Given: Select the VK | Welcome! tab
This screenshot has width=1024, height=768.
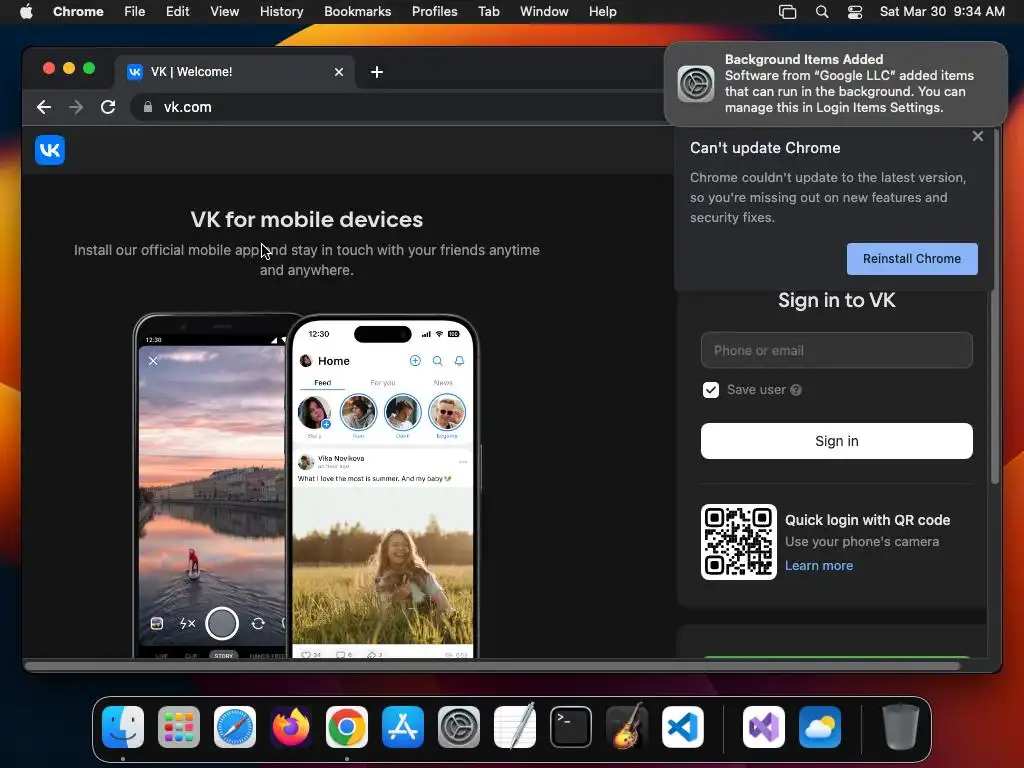Looking at the screenshot, I should [x=235, y=72].
